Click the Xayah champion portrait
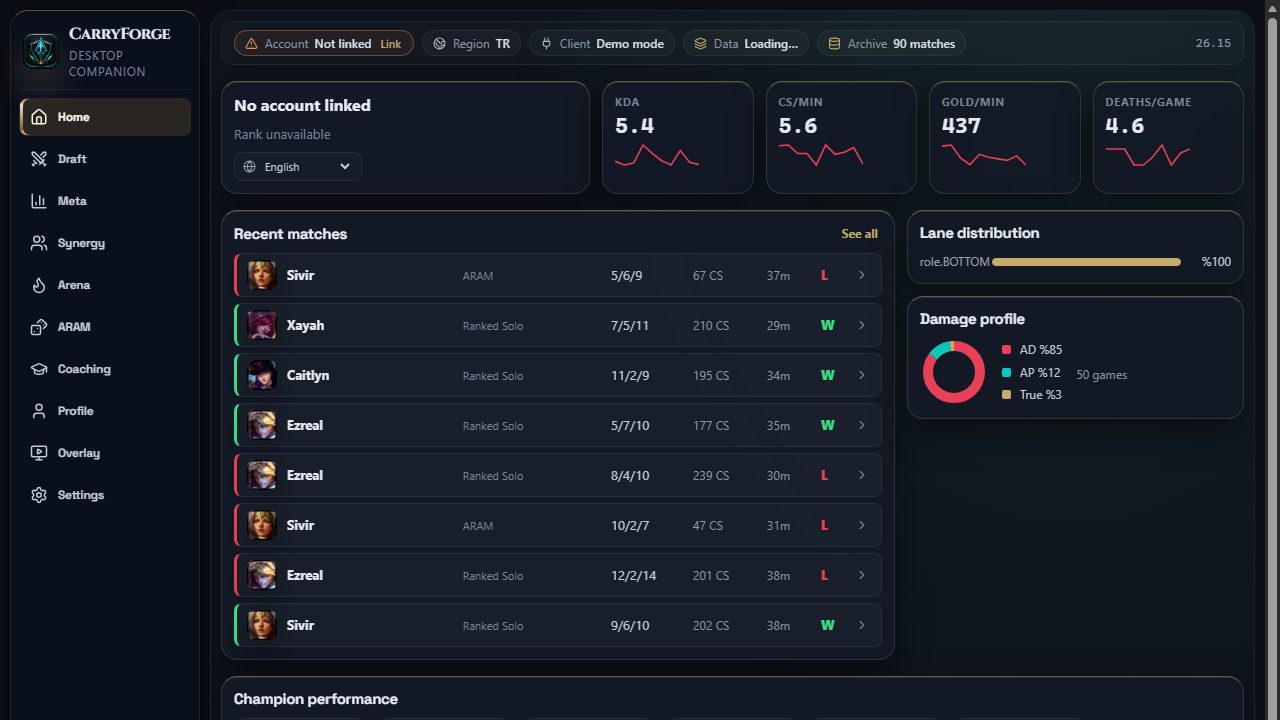 point(262,325)
